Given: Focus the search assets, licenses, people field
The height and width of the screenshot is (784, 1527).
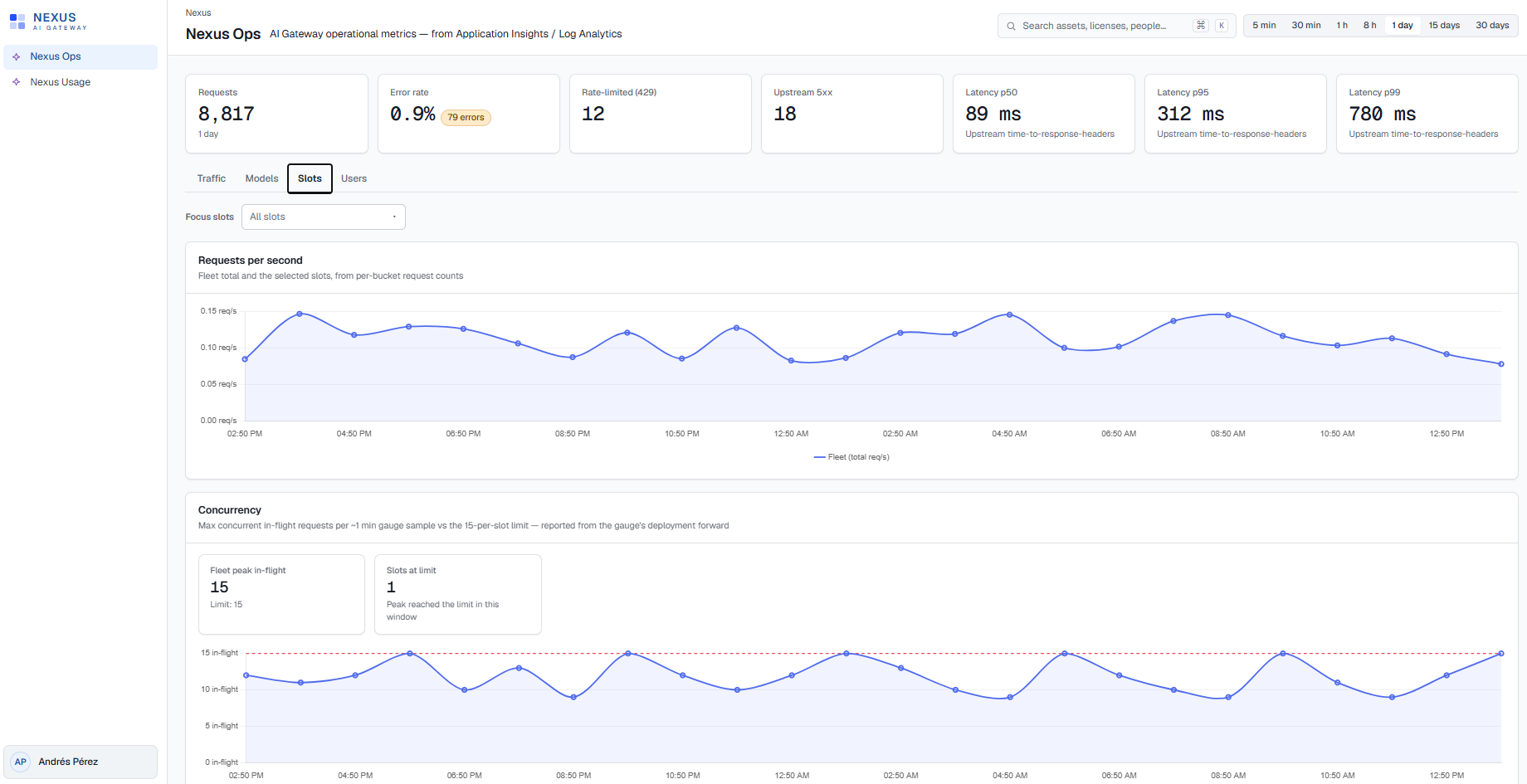Looking at the screenshot, I should coord(1116,26).
